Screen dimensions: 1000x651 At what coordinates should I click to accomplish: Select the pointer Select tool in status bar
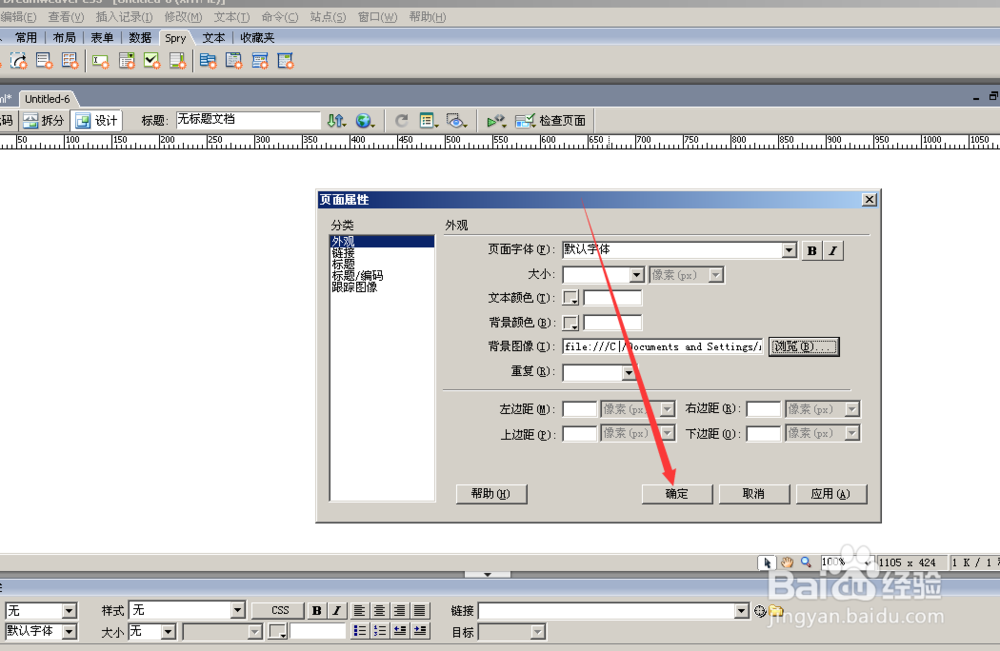767,562
